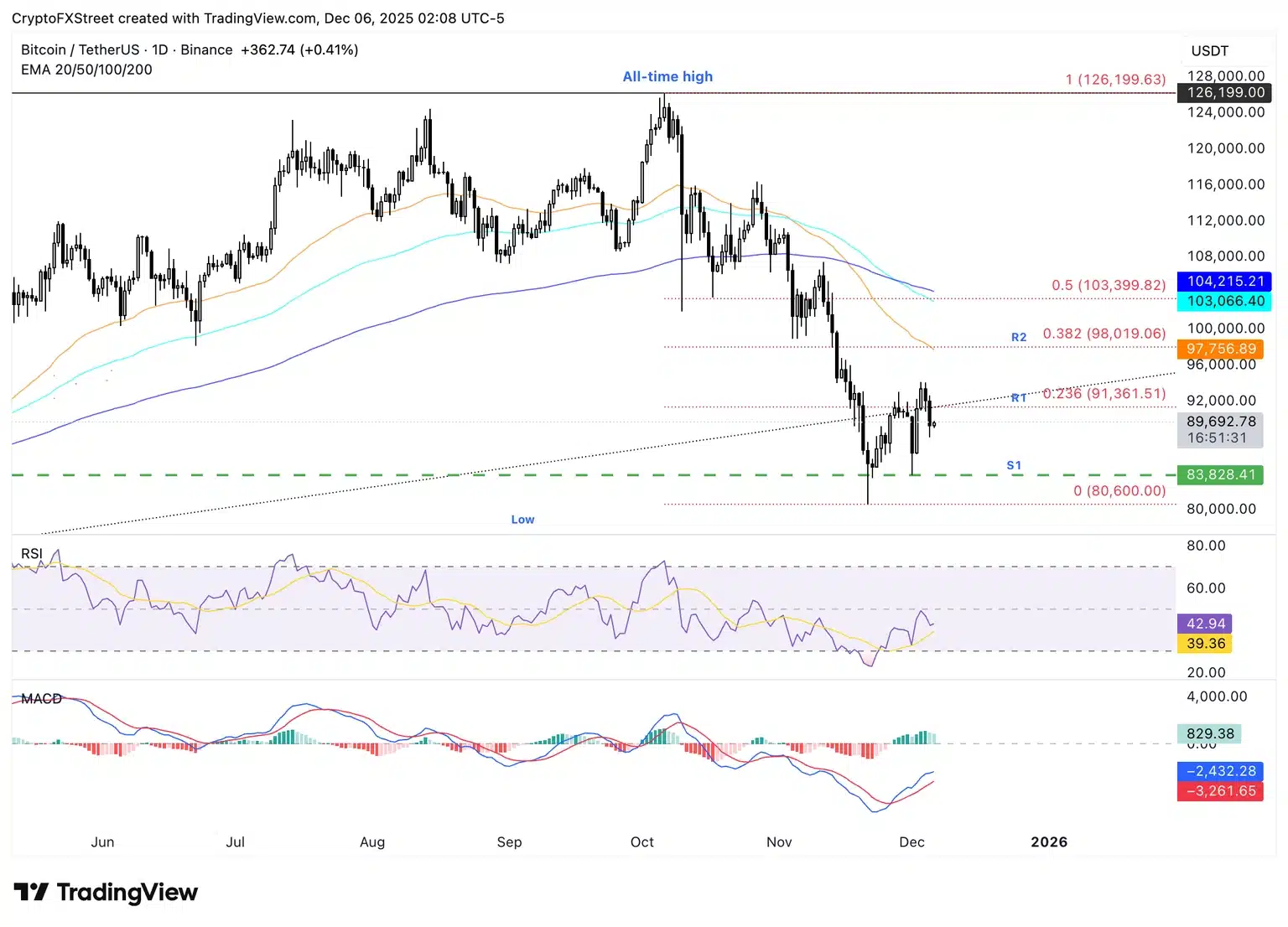This screenshot has width=1288, height=927.
Task: Click the Oct marker on time axis
Action: pos(642,842)
